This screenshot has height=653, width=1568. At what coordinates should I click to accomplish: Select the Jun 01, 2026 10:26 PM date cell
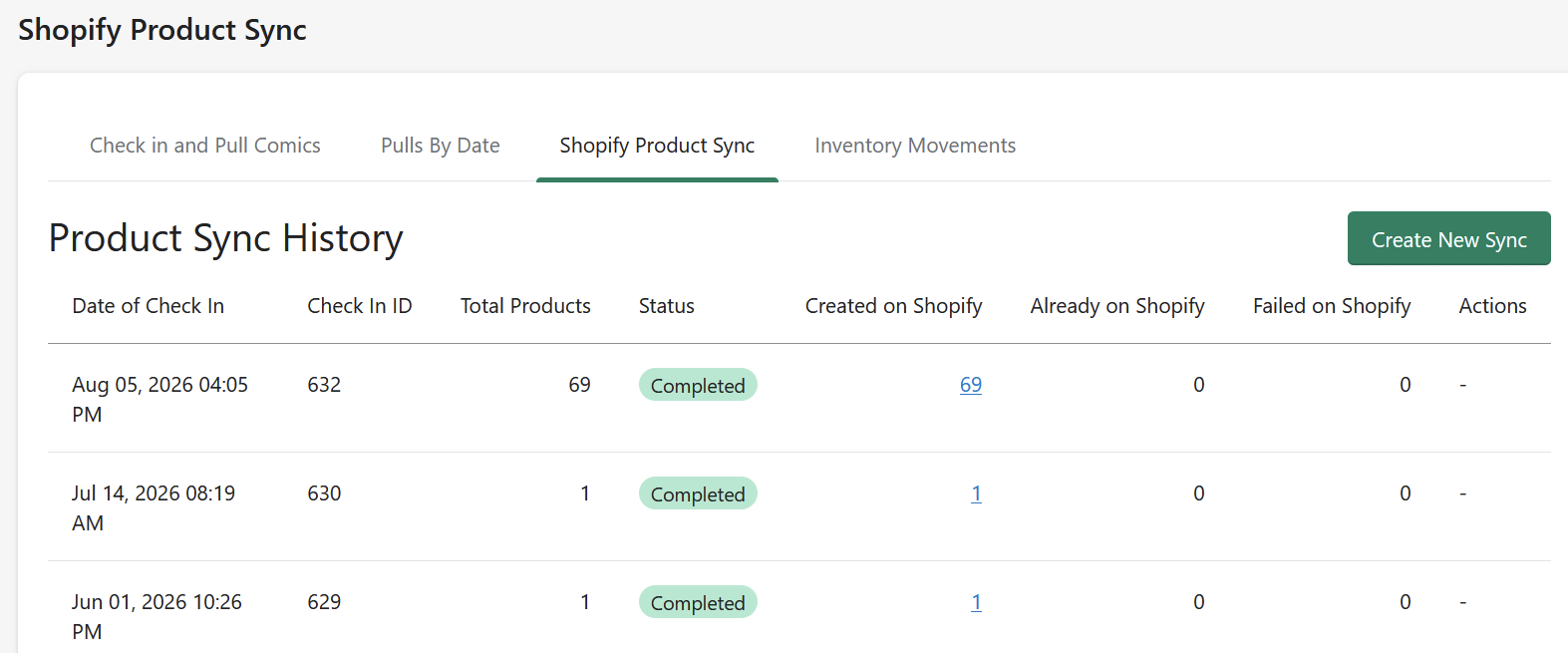(157, 616)
